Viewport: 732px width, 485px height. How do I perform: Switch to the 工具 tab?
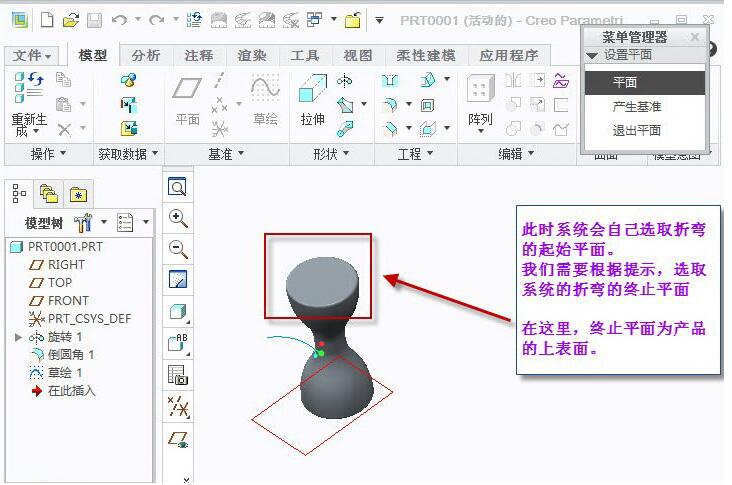pyautogui.click(x=305, y=56)
